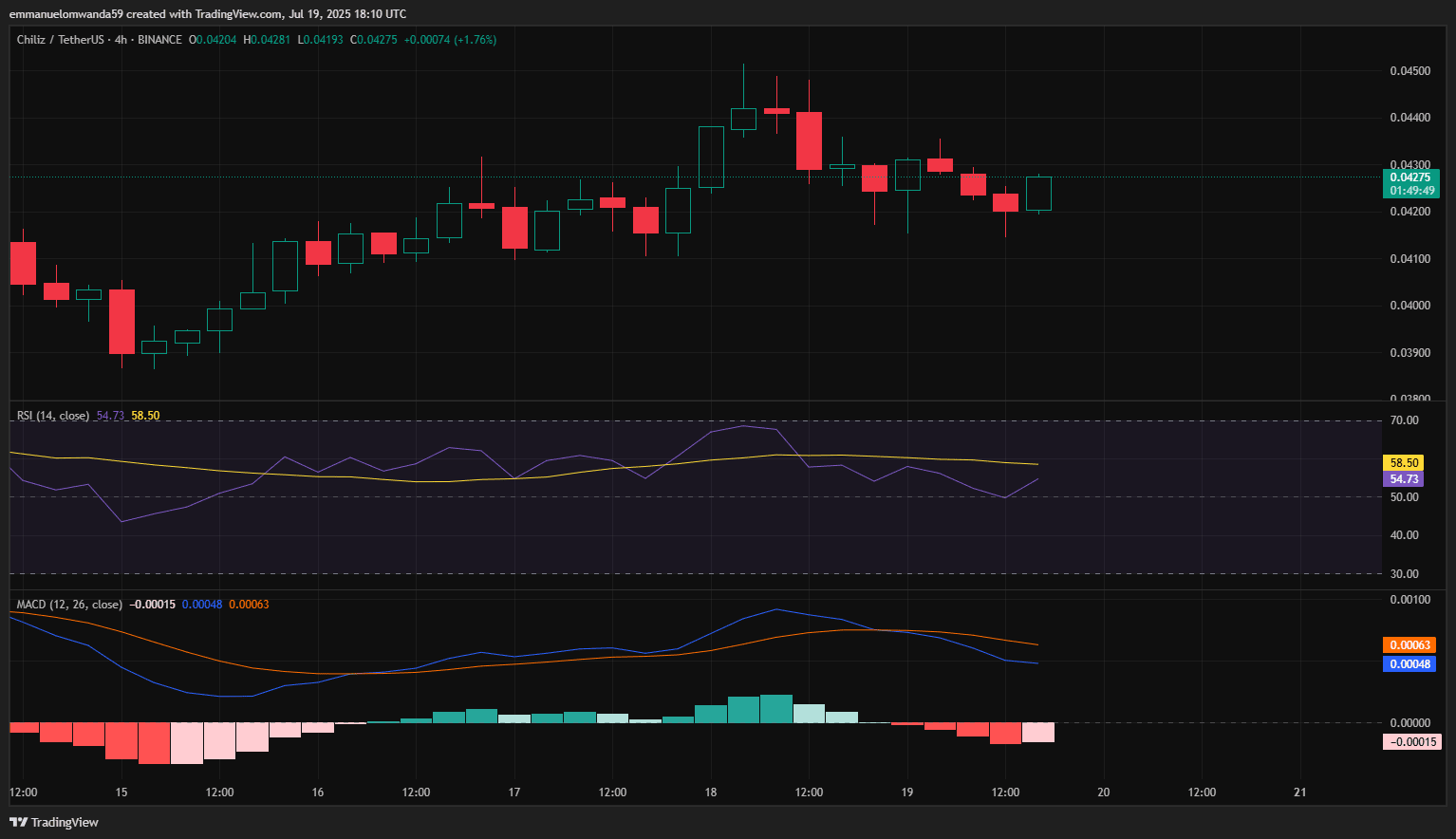Open the Chiliz / TetherUS symbol label
1456x839 pixels.
61,40
